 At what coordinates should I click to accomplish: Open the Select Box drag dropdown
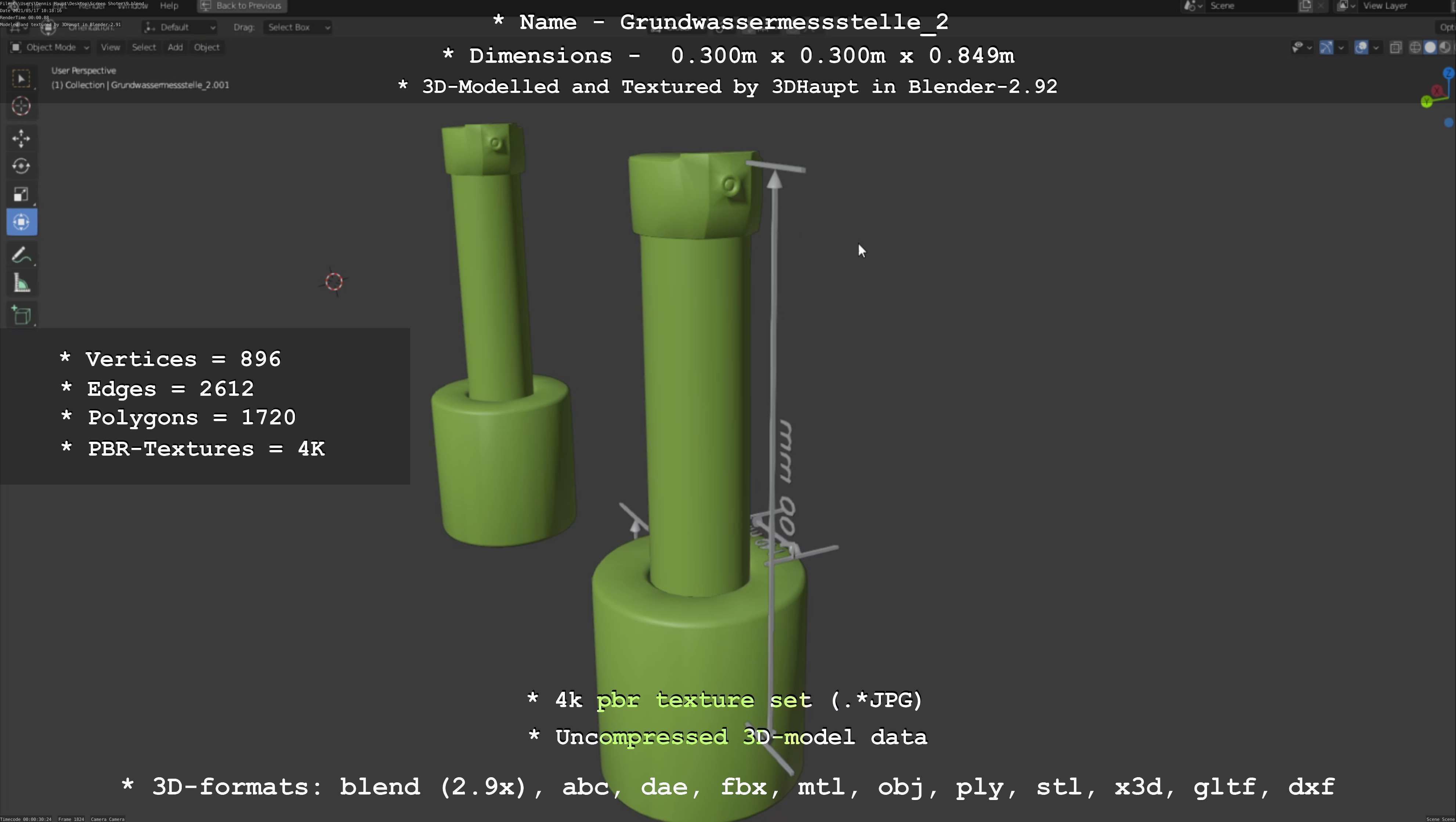point(297,27)
